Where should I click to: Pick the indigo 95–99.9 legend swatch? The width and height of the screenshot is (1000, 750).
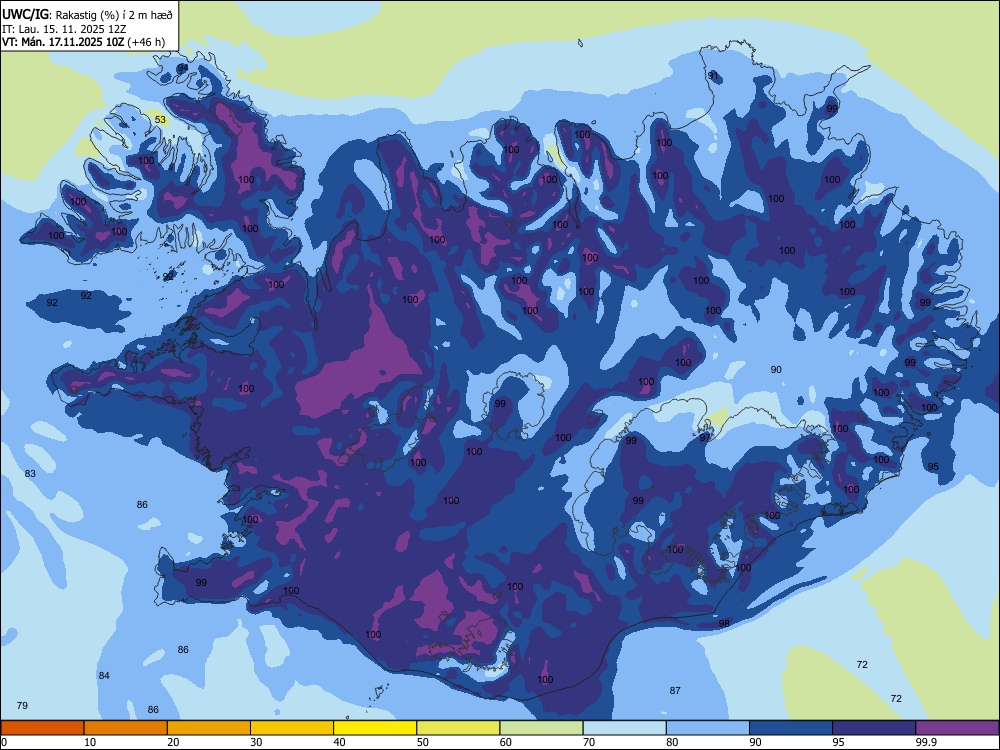pyautogui.click(x=874, y=728)
